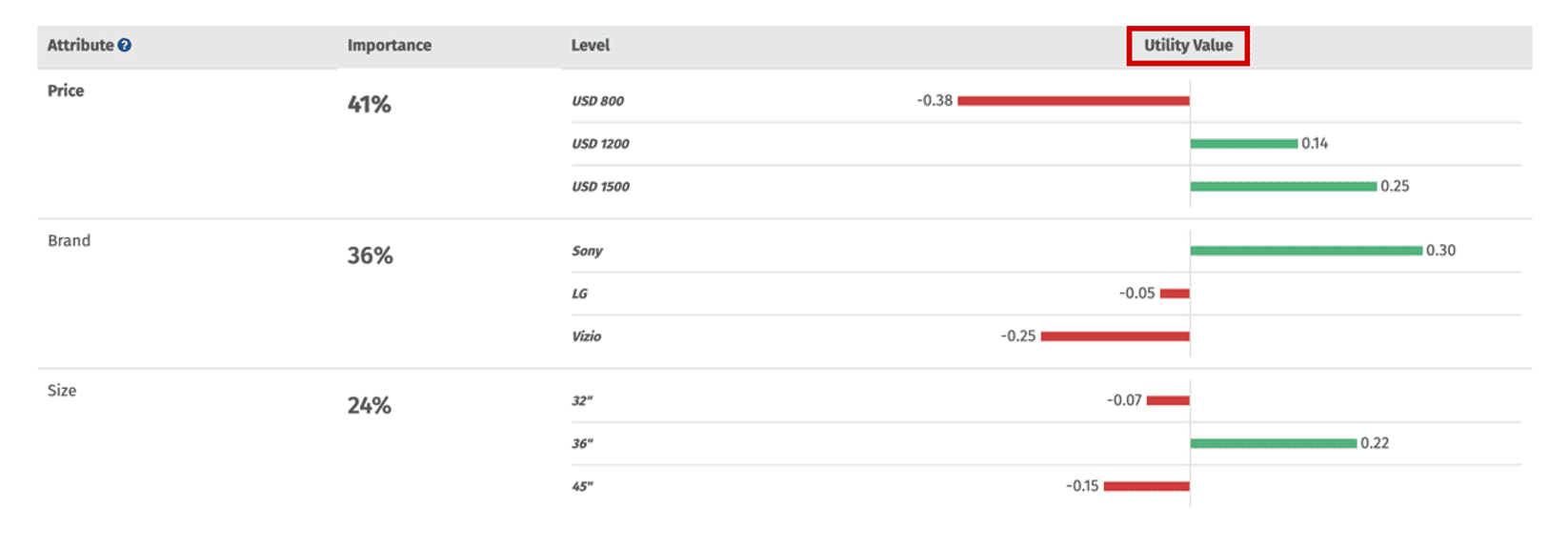Click the Level column header
1568x549 pixels.
click(590, 46)
